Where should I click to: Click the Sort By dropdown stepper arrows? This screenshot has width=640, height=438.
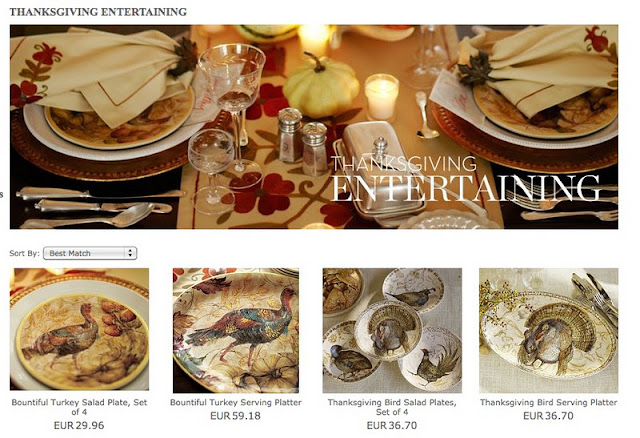[x=130, y=253]
